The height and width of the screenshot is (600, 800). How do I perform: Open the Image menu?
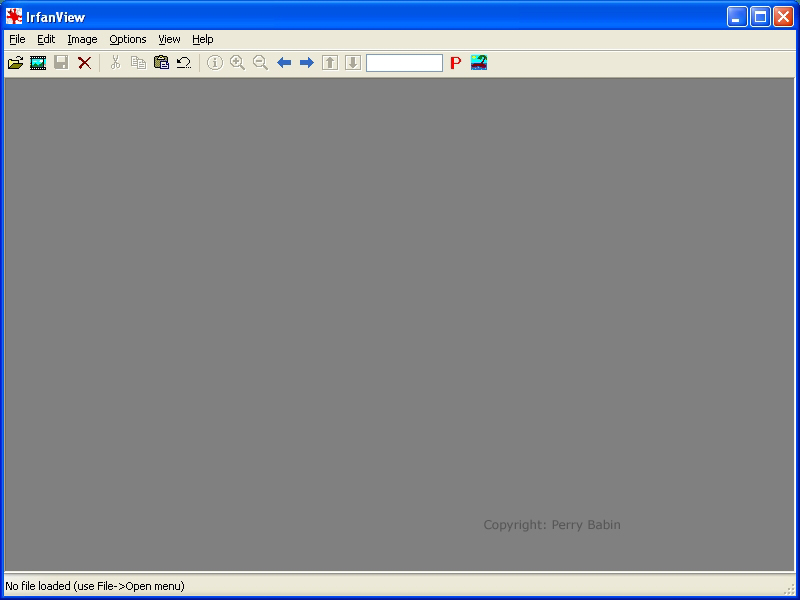[x=82, y=39]
